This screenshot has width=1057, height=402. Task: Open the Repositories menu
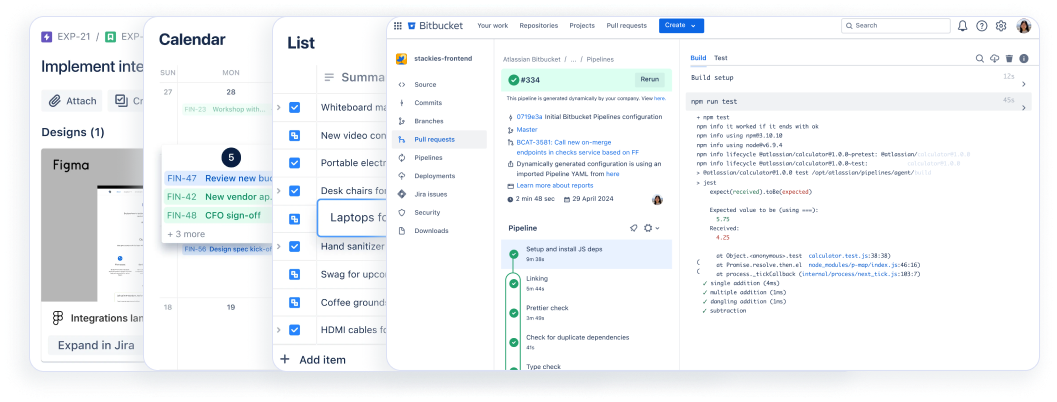pos(539,26)
